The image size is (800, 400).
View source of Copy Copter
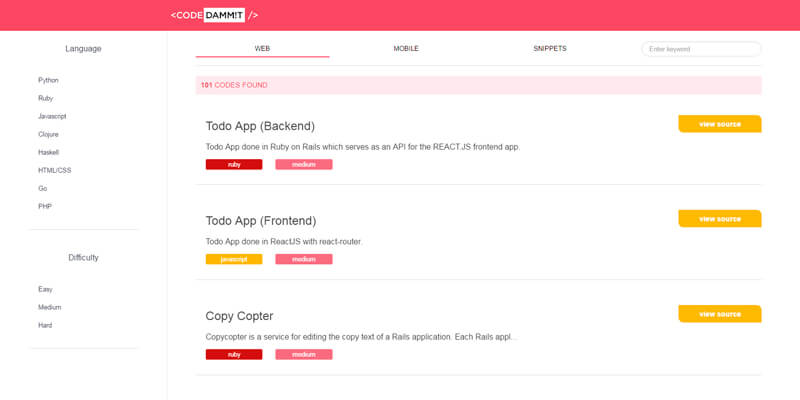[719, 314]
